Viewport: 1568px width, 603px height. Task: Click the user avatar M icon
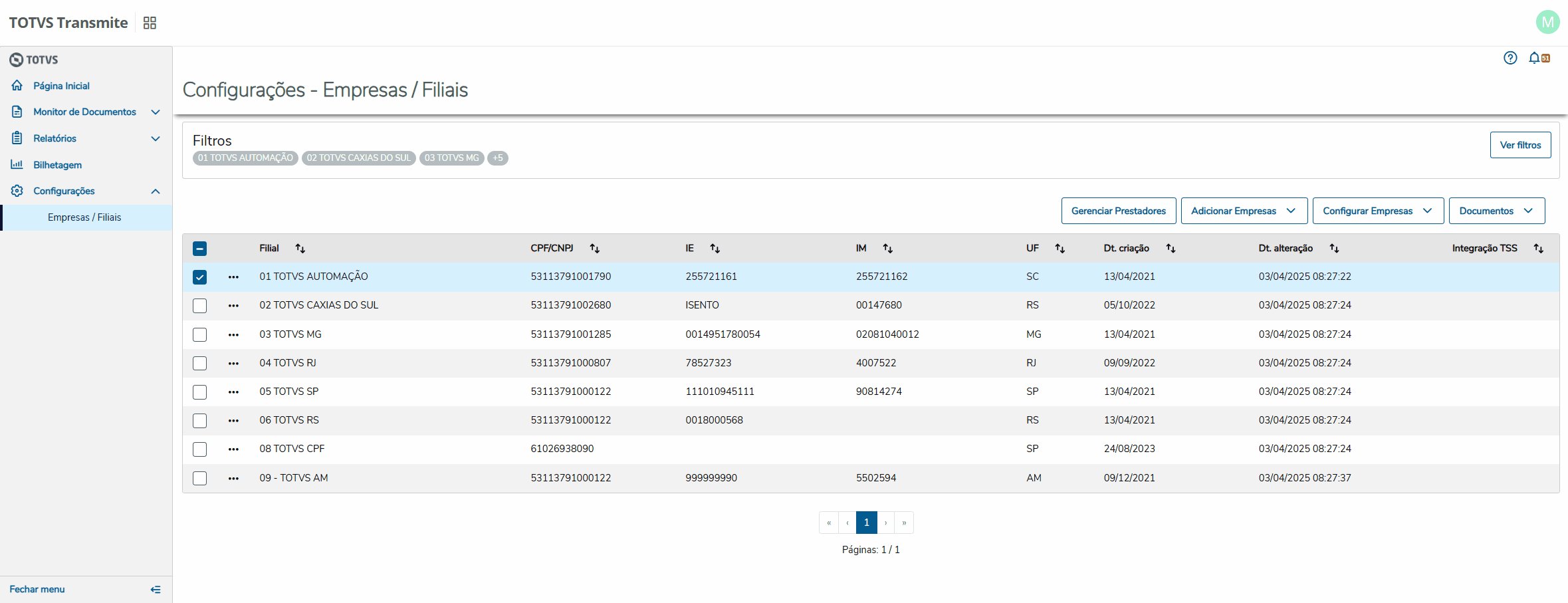click(1547, 22)
